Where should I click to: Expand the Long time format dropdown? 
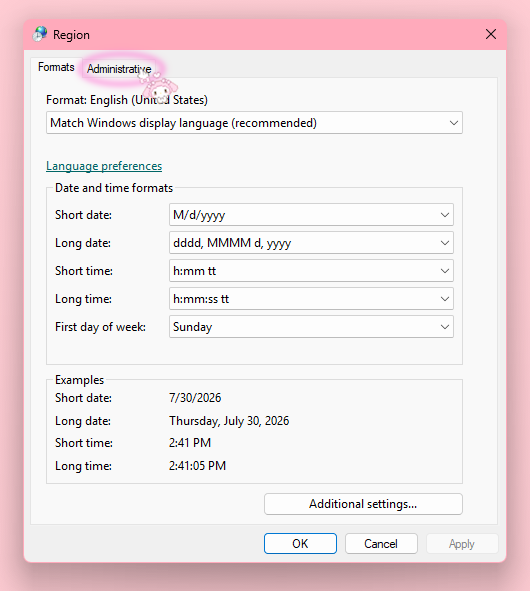click(x=311, y=299)
